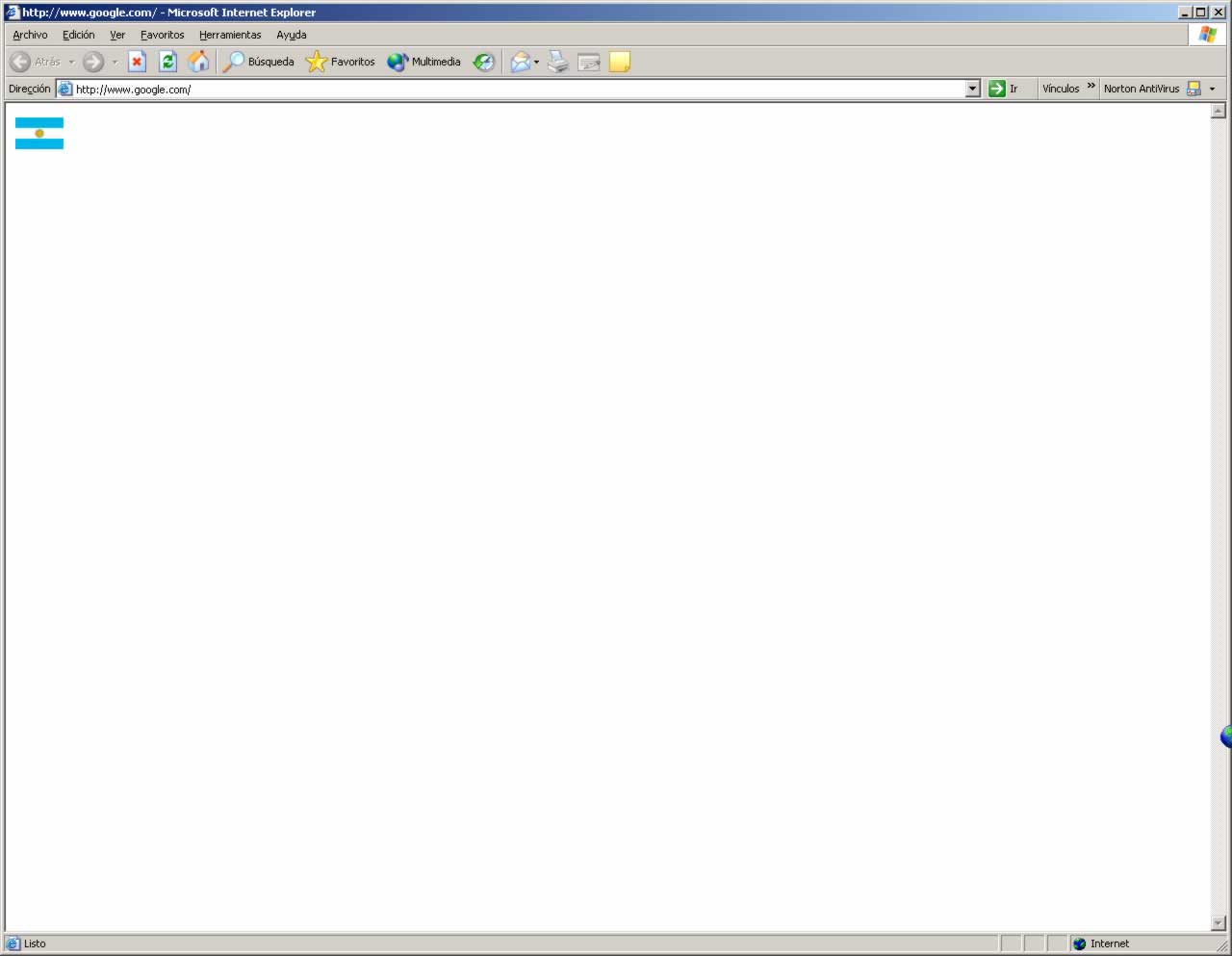Image resolution: width=1232 pixels, height=956 pixels.
Task: Click the green Ir go button
Action: coord(1003,89)
